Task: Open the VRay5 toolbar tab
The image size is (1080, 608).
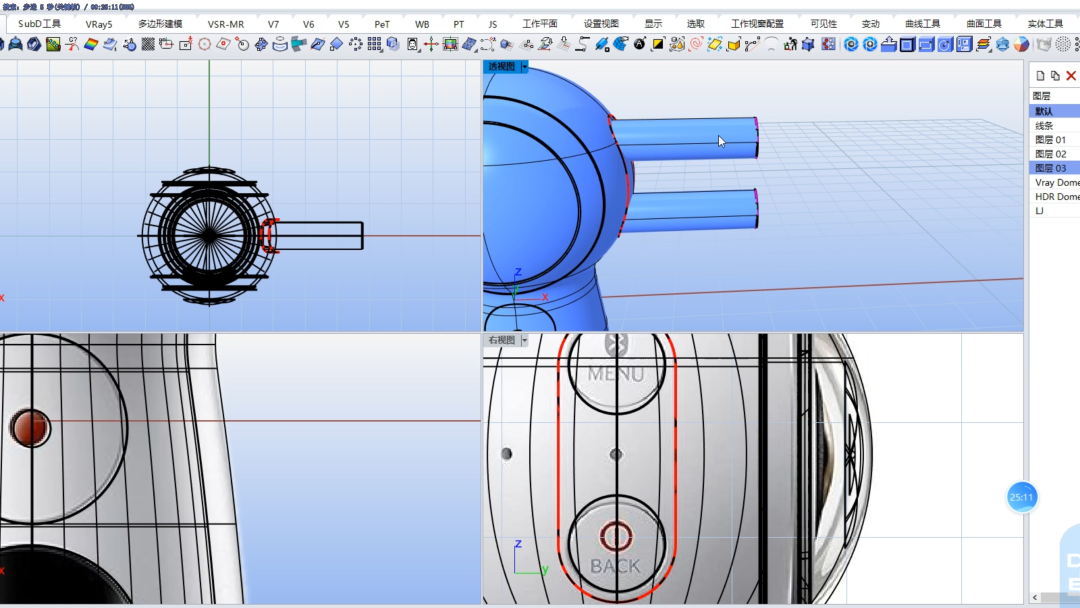Action: pyautogui.click(x=98, y=24)
